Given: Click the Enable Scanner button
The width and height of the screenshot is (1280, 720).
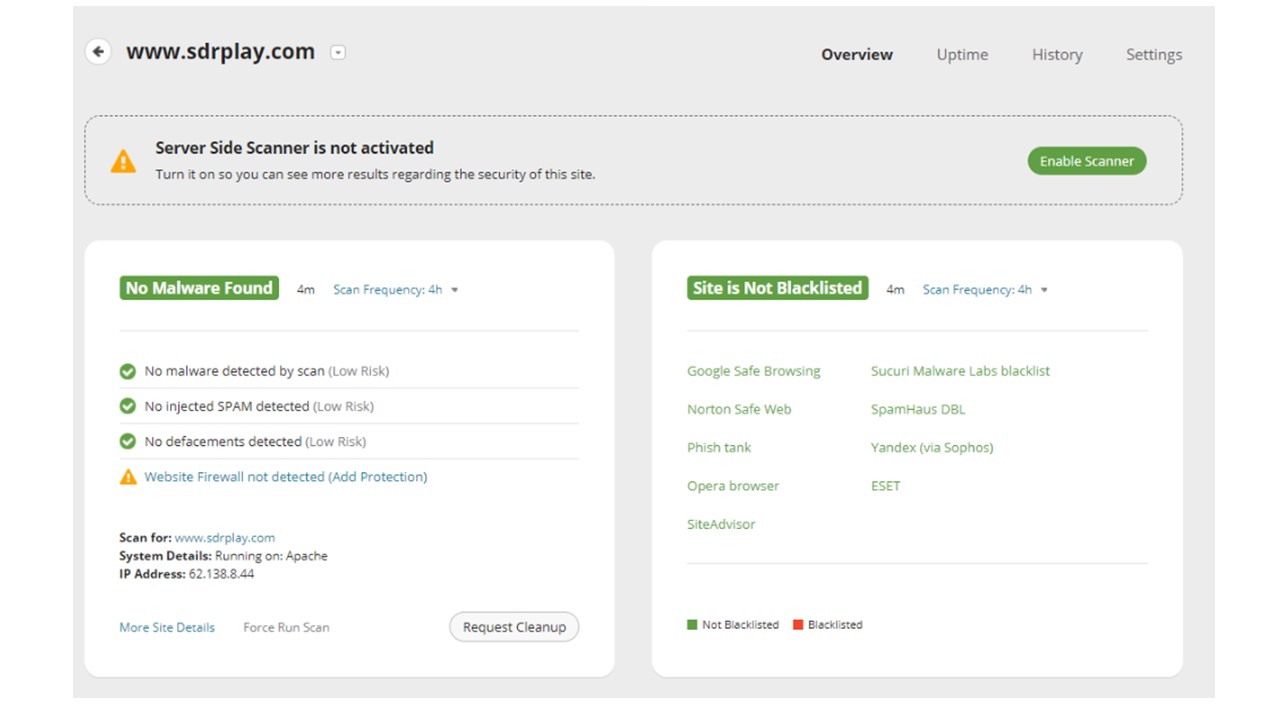Looking at the screenshot, I should point(1087,161).
